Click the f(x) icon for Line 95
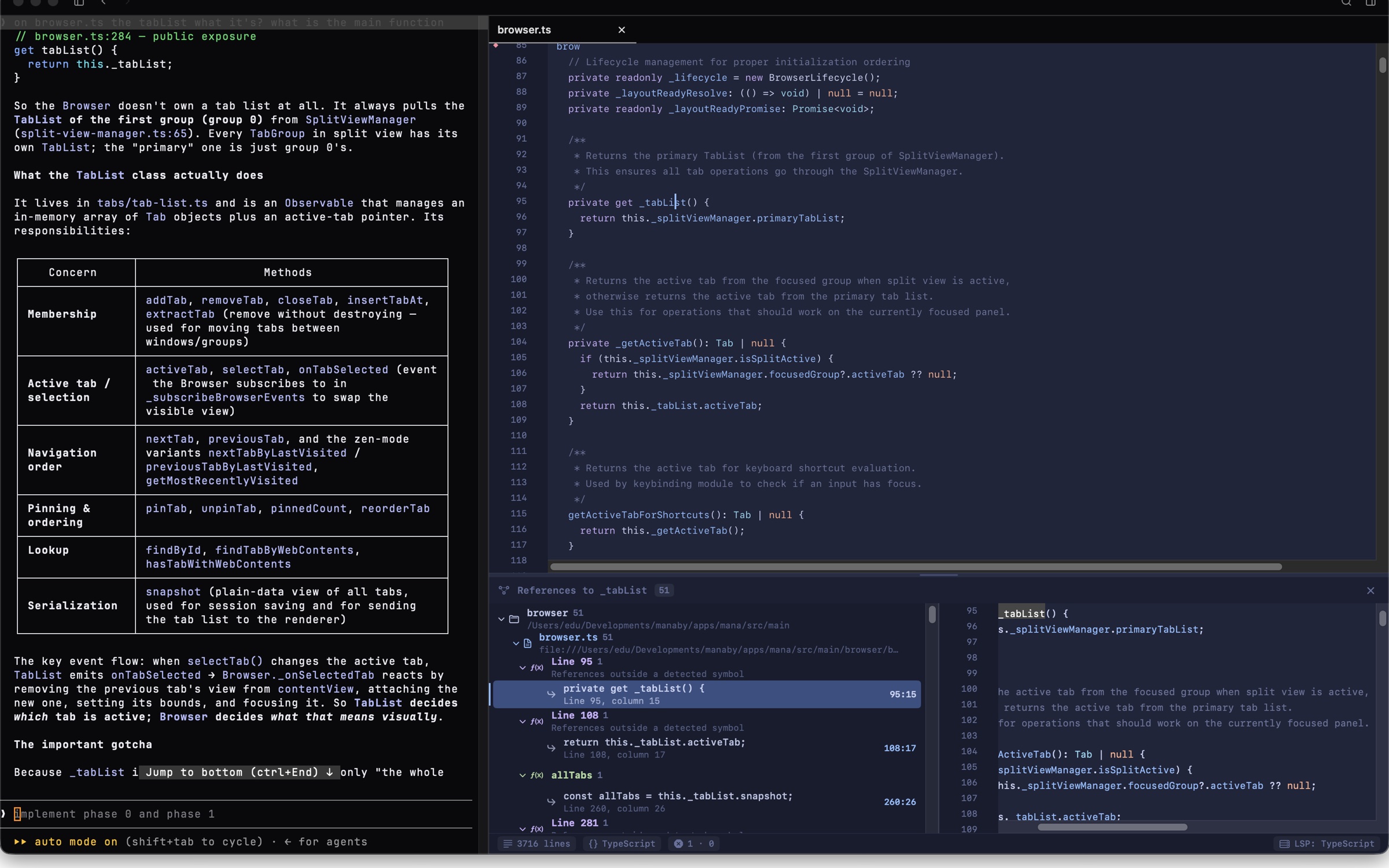 (x=537, y=668)
